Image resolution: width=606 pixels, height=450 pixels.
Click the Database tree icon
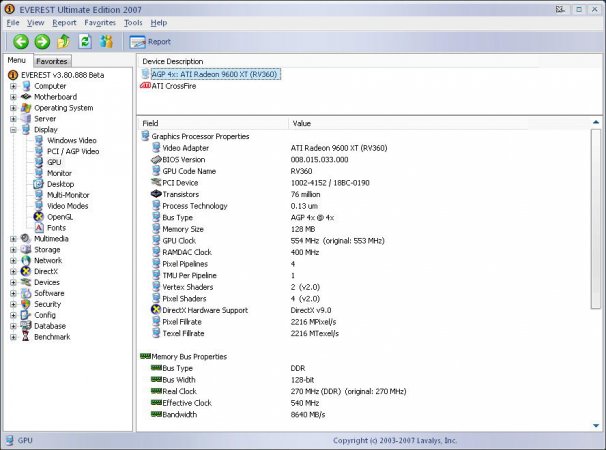coord(26,326)
